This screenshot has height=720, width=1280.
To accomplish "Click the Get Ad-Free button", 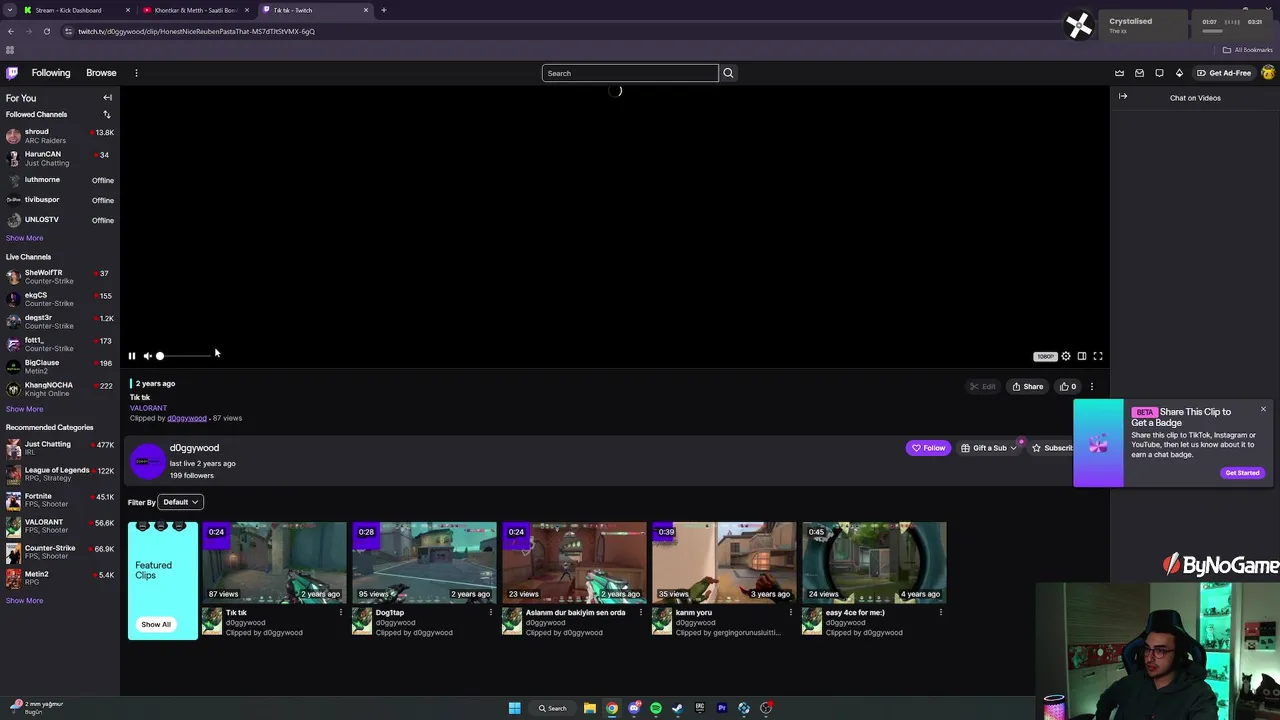I will tap(1223, 73).
